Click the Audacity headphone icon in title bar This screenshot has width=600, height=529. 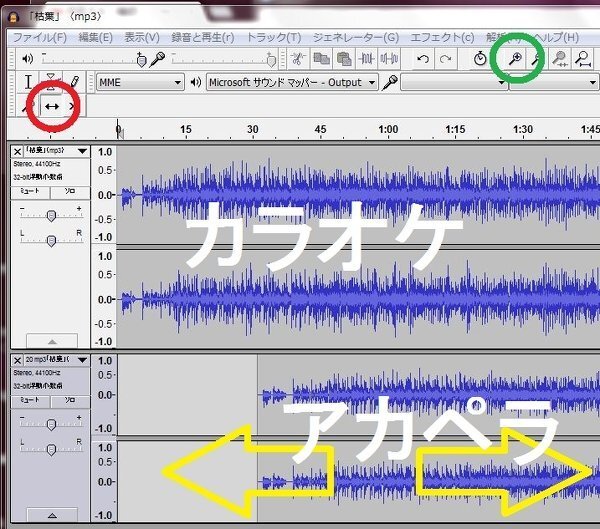pyautogui.click(x=13, y=17)
